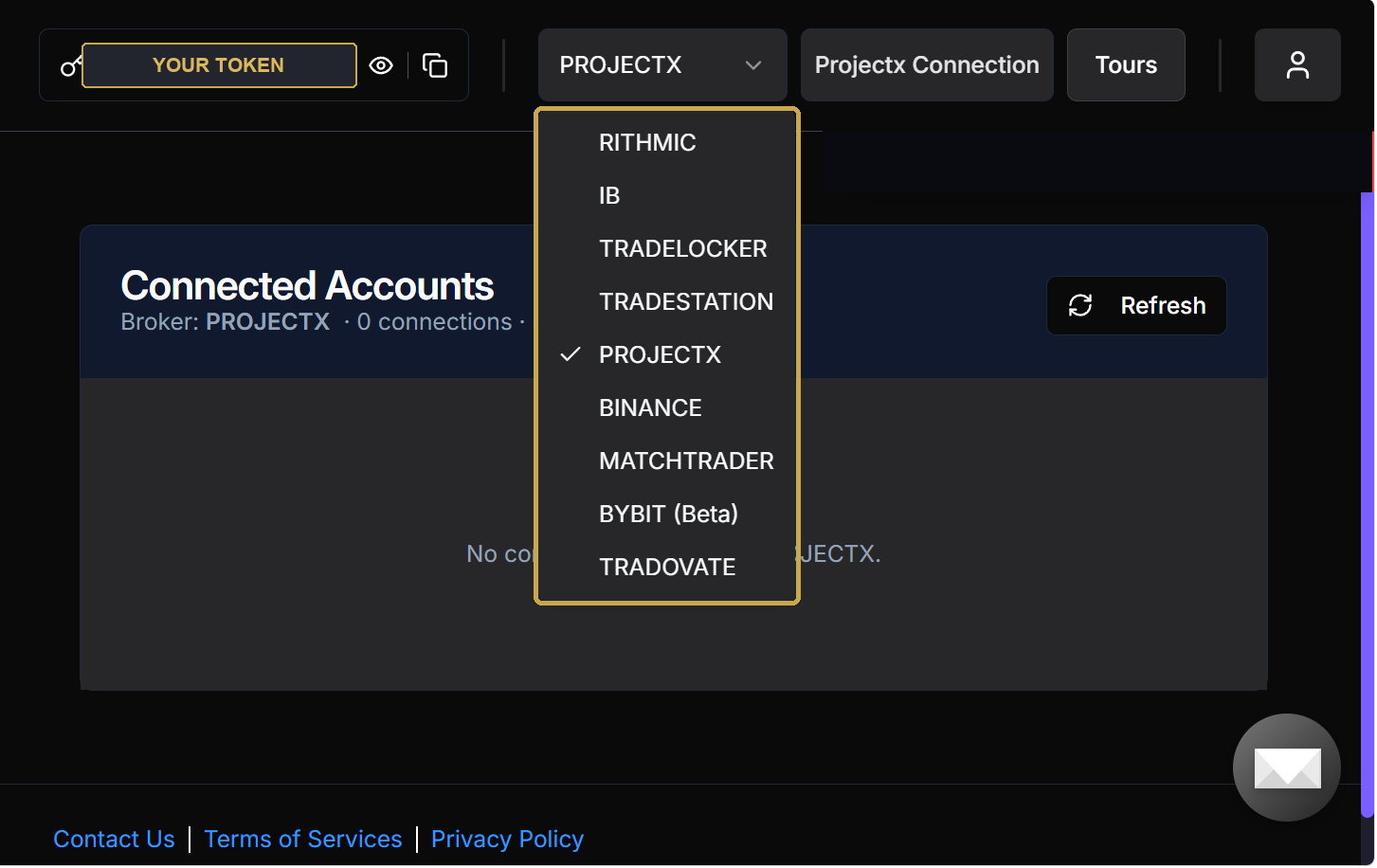Select IB from the broker list
This screenshot has height=868, width=1377.
[667, 195]
